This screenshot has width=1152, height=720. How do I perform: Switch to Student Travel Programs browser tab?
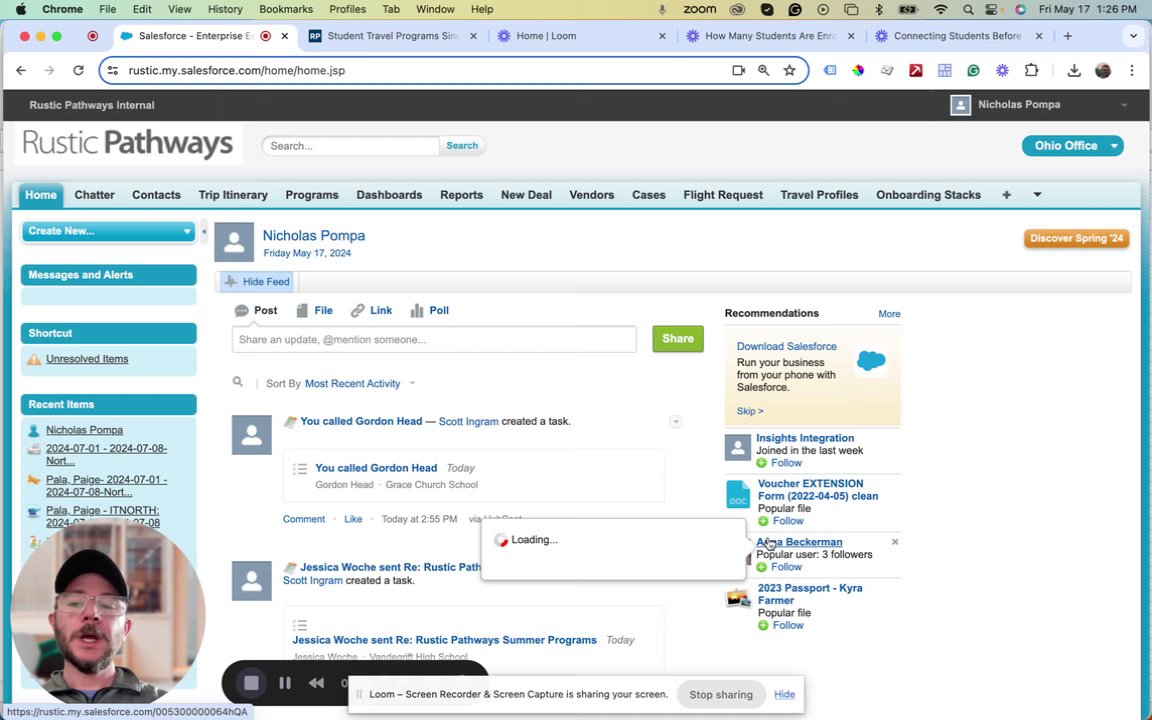coord(393,36)
